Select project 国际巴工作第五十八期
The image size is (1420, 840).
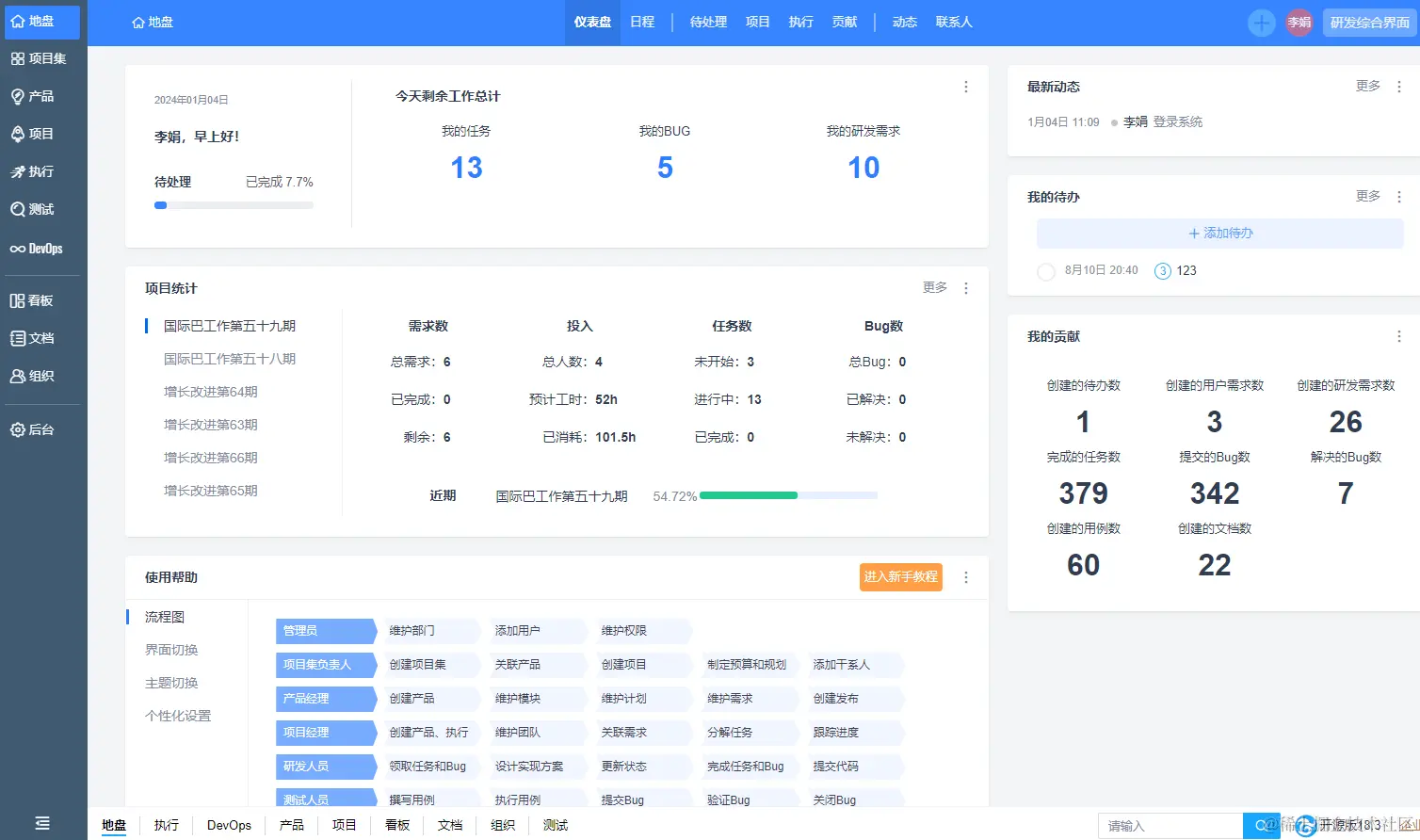pos(230,359)
